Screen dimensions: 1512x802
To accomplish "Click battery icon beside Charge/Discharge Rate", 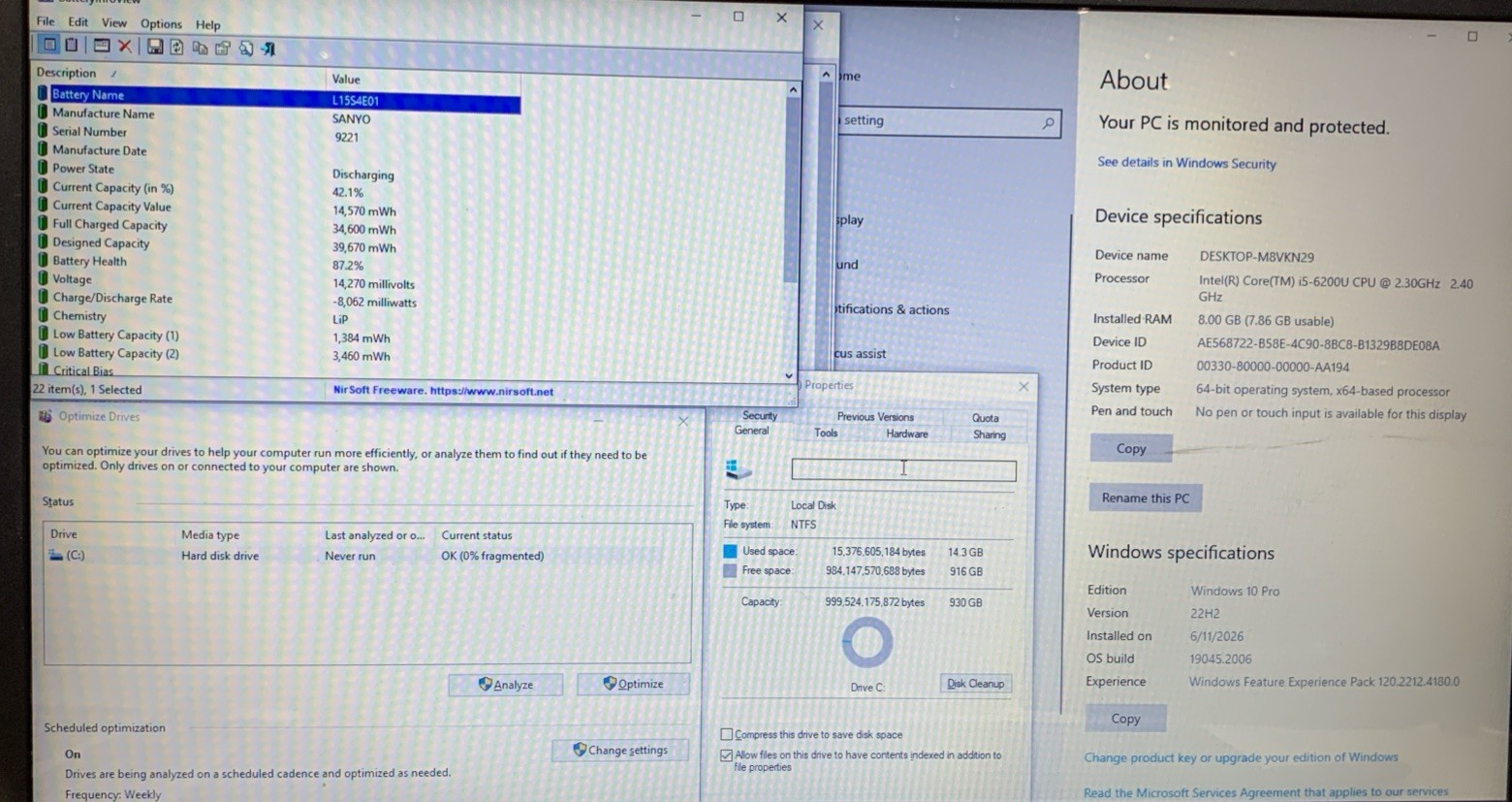I will pyautogui.click(x=43, y=297).
